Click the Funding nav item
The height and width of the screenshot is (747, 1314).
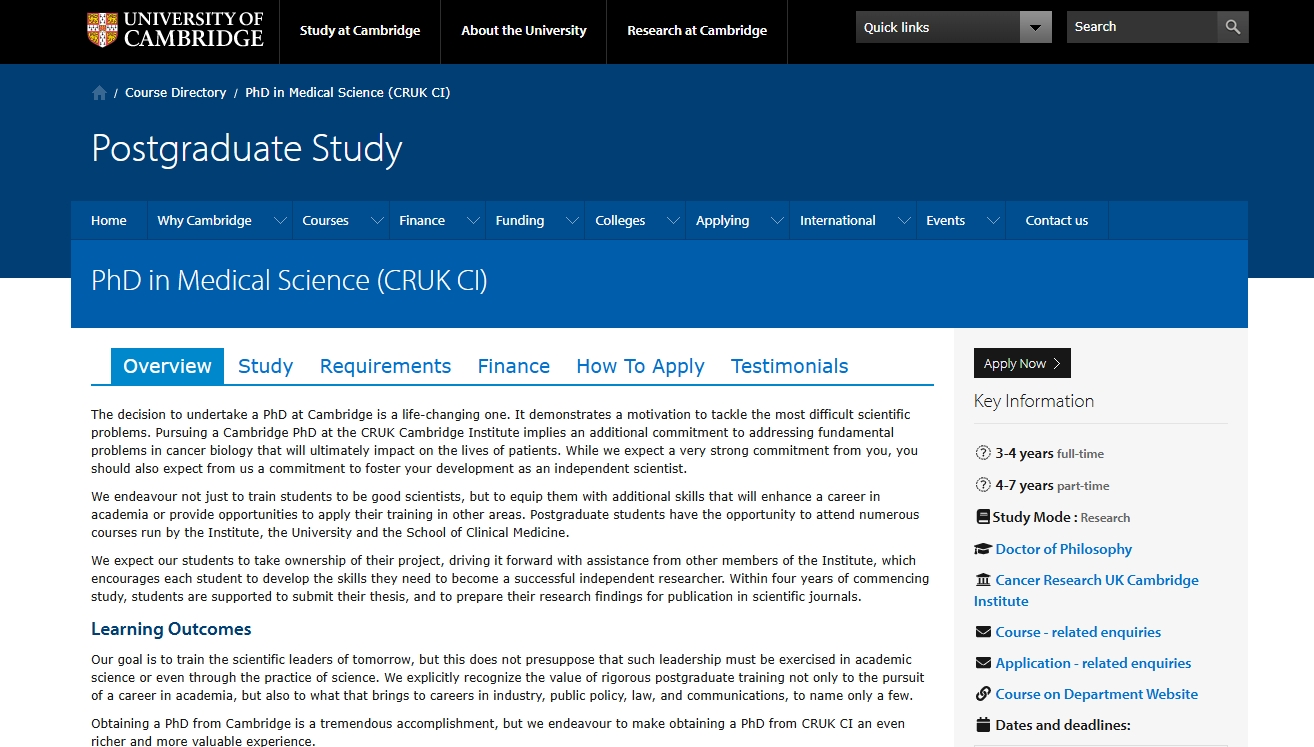[520, 221]
